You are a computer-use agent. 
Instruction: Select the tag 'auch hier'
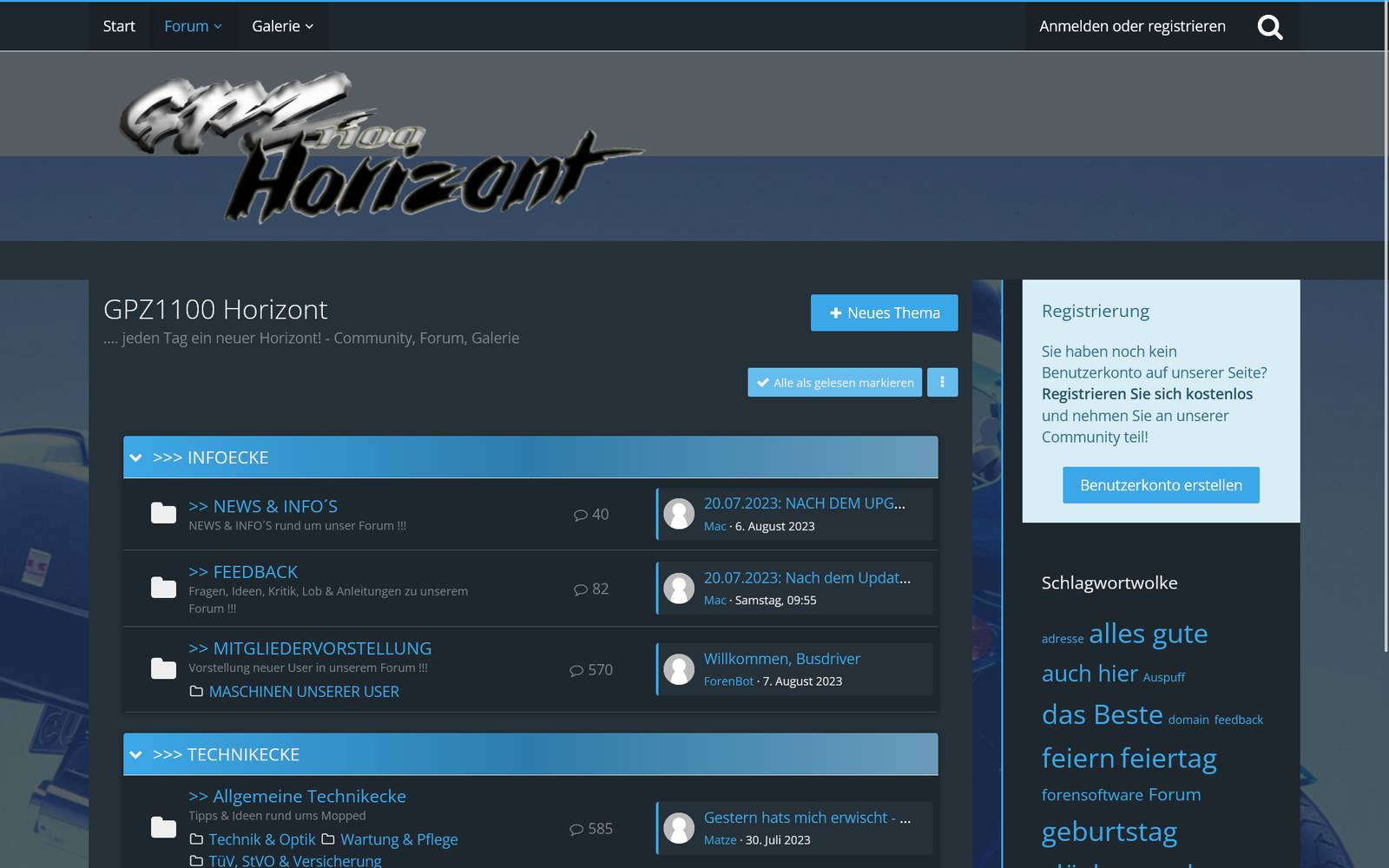pos(1089,674)
